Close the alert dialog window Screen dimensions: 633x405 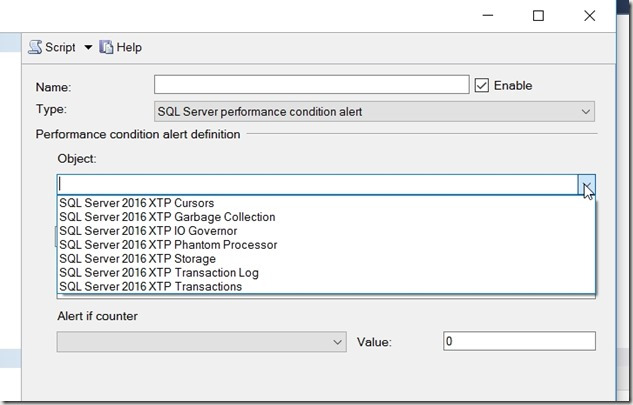click(x=585, y=15)
